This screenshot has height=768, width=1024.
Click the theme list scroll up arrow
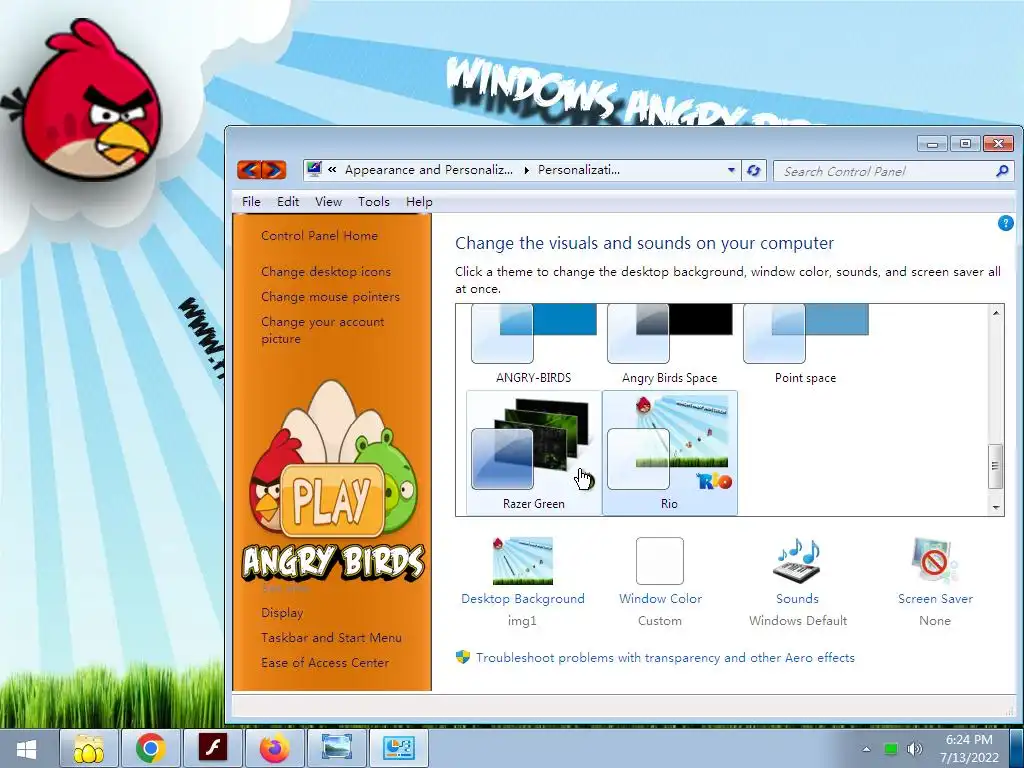click(x=996, y=313)
